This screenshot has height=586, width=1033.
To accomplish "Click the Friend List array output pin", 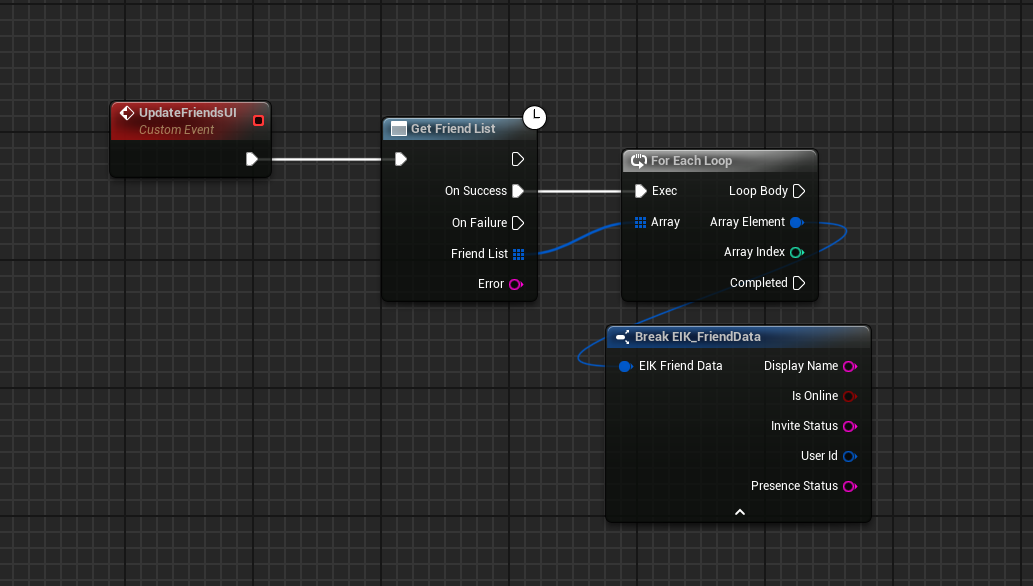I will tap(518, 254).
